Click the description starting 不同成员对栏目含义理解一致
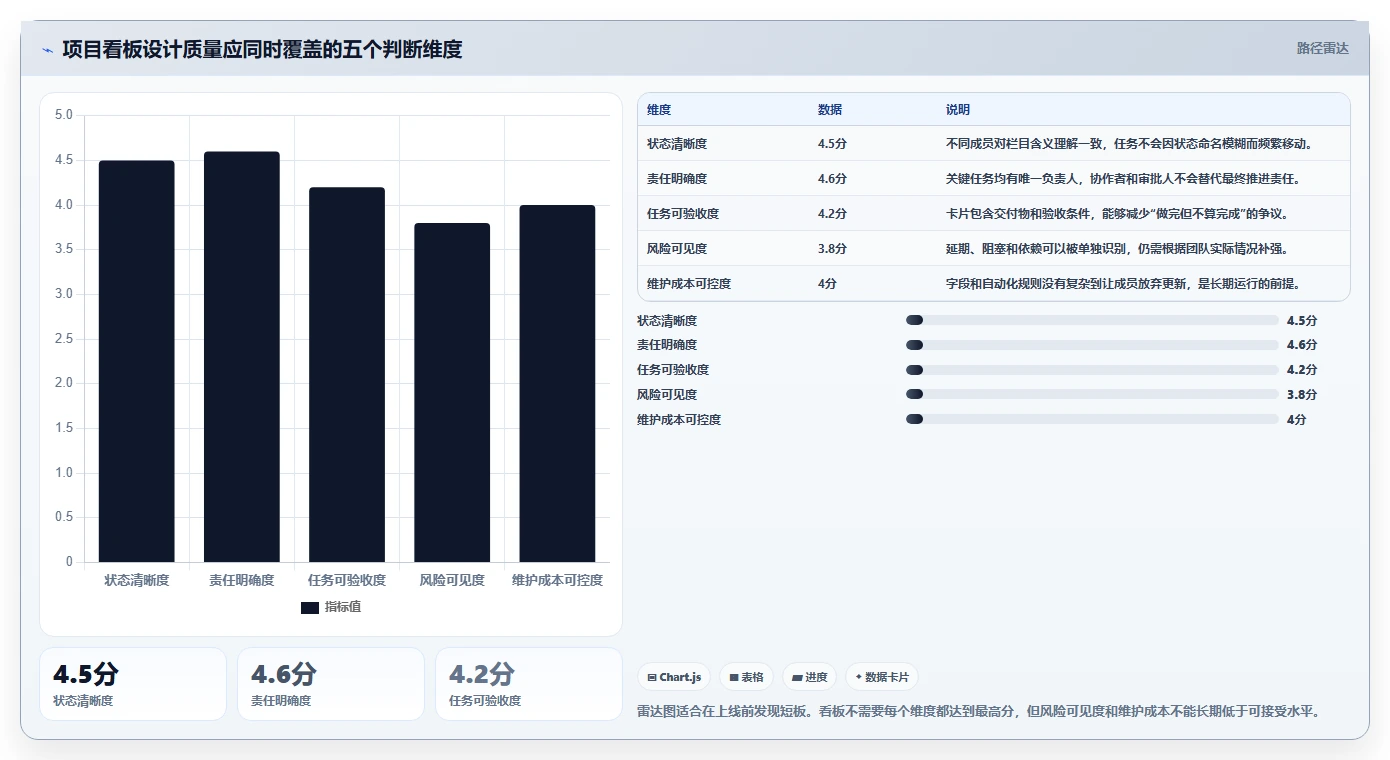The height and width of the screenshot is (760, 1390). pos(1129,144)
